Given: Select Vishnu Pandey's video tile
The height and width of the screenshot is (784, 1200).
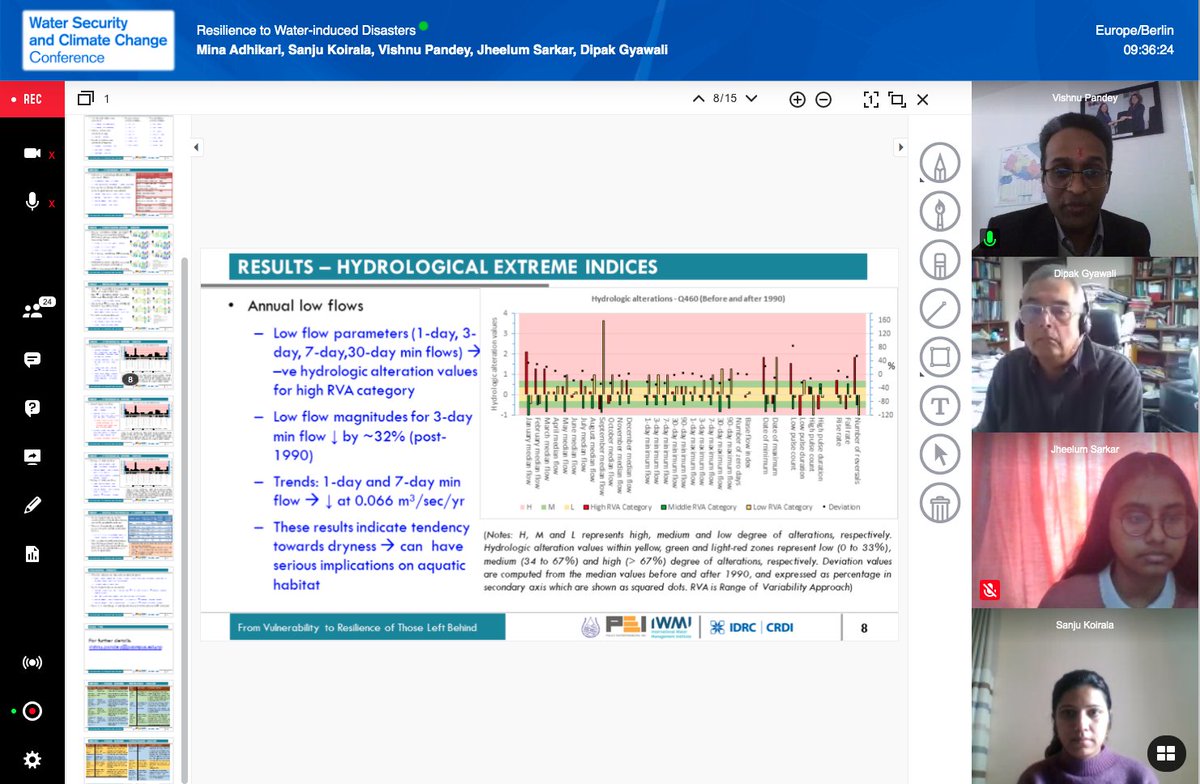Looking at the screenshot, I should (x=1085, y=169).
